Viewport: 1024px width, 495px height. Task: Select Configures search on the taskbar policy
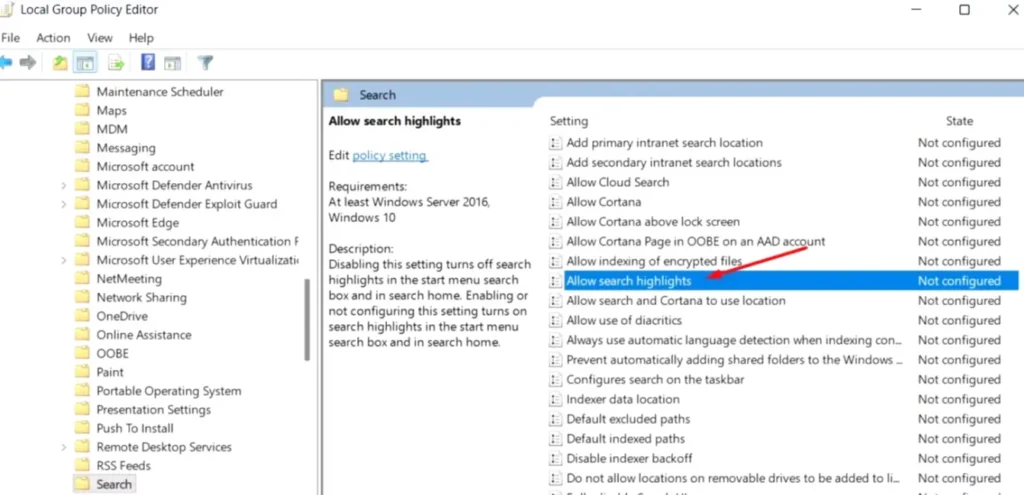tap(655, 380)
